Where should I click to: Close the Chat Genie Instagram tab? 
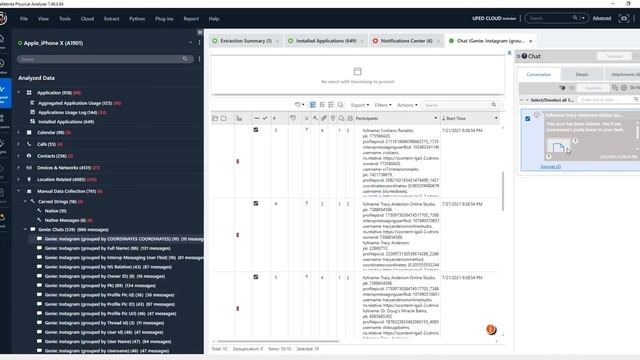[531, 41]
